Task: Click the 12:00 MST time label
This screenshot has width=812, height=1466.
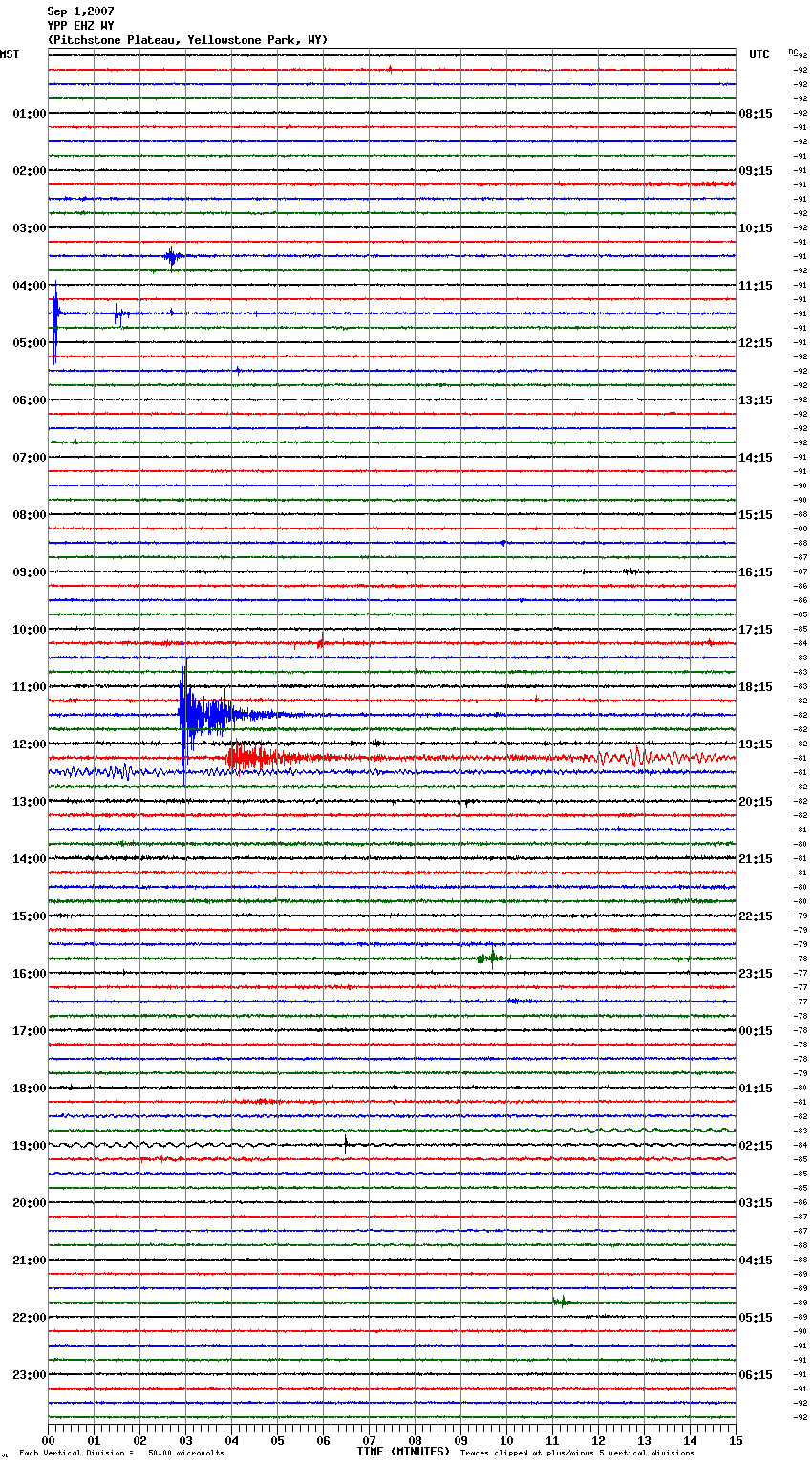Action: point(30,744)
